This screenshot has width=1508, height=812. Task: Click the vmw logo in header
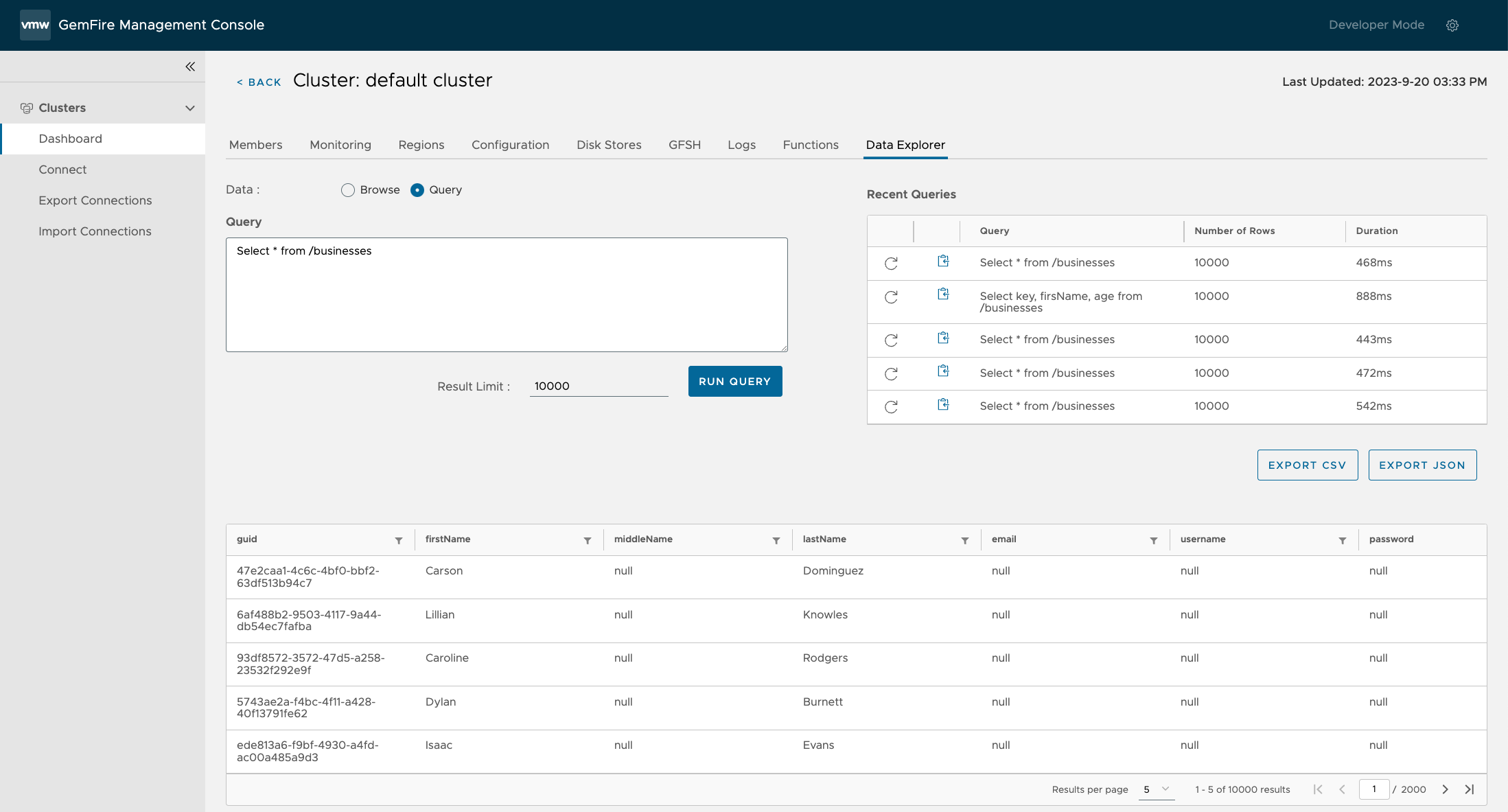click(x=35, y=25)
